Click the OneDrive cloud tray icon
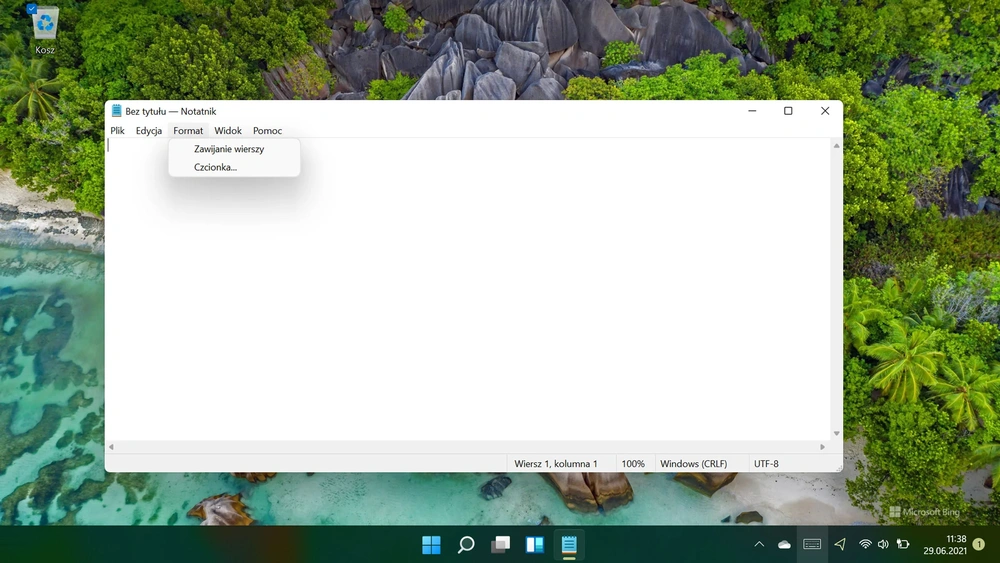Image resolution: width=1000 pixels, height=563 pixels. (784, 545)
